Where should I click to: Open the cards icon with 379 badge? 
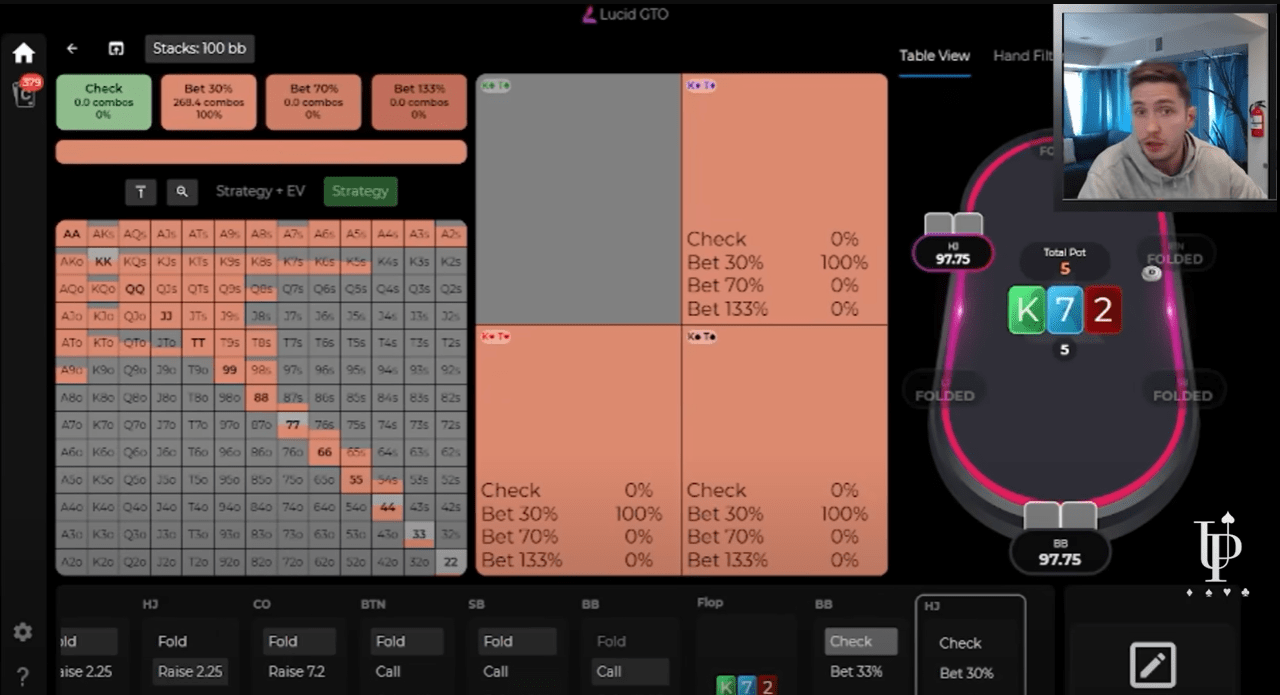(23, 95)
